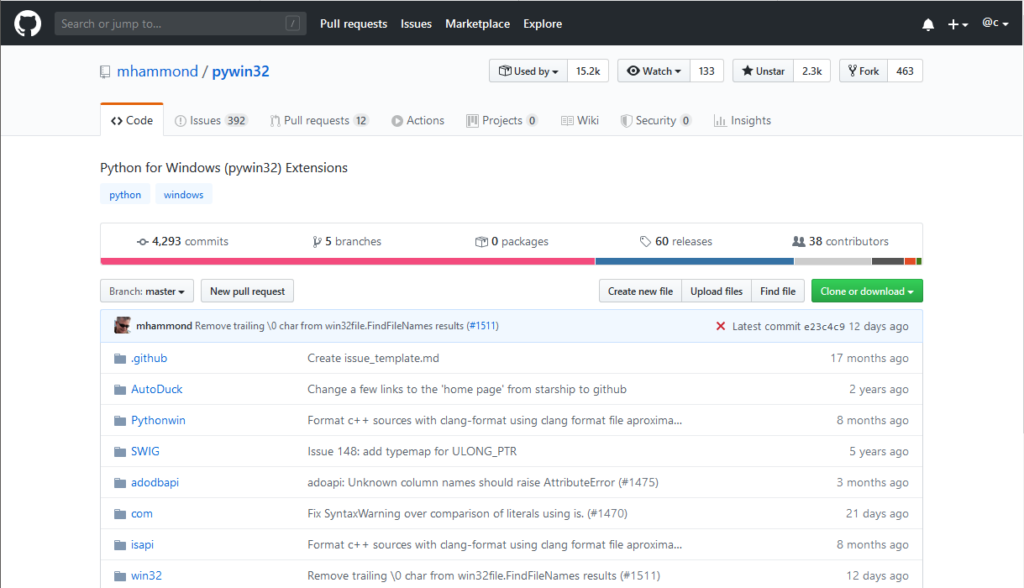The width and height of the screenshot is (1024, 588).
Task: Click the folder icon beside SWIG
Action: [x=120, y=451]
